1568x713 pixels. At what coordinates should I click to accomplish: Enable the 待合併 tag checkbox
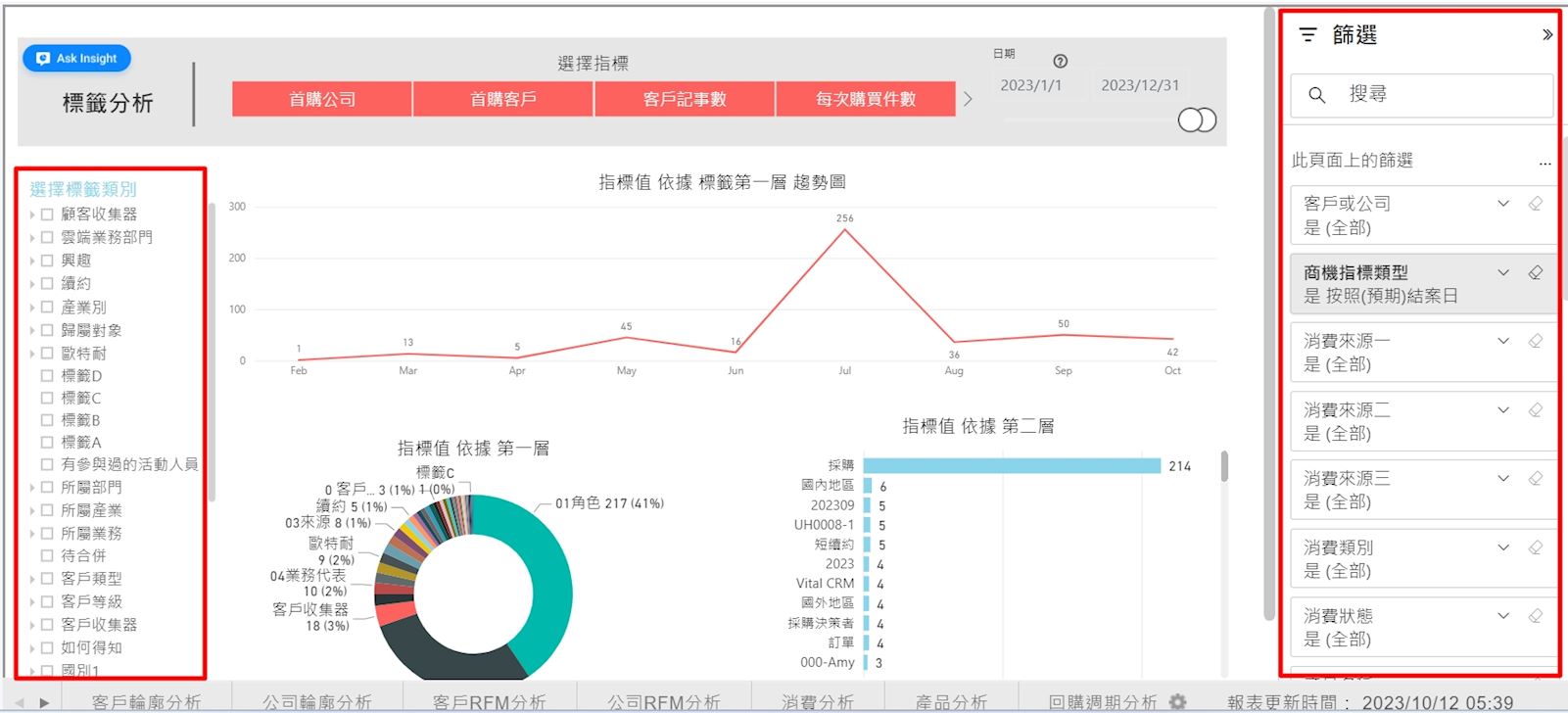point(47,555)
